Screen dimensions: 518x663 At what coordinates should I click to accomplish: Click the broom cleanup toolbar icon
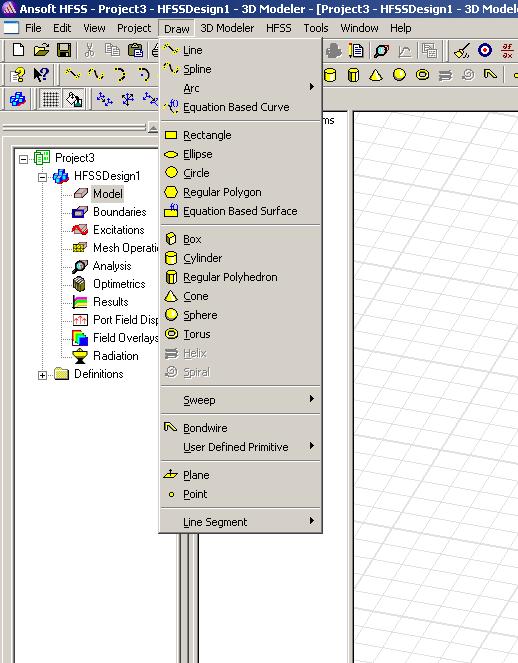(x=462, y=51)
